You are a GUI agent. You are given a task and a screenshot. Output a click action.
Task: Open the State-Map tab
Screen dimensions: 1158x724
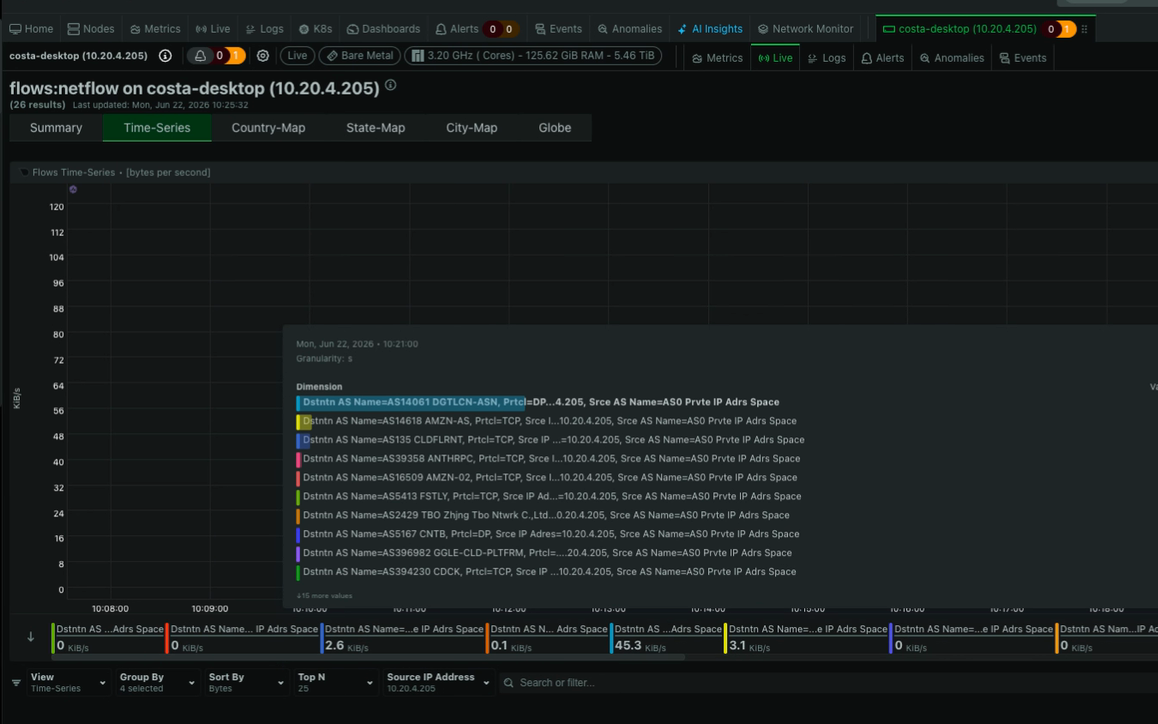375,128
